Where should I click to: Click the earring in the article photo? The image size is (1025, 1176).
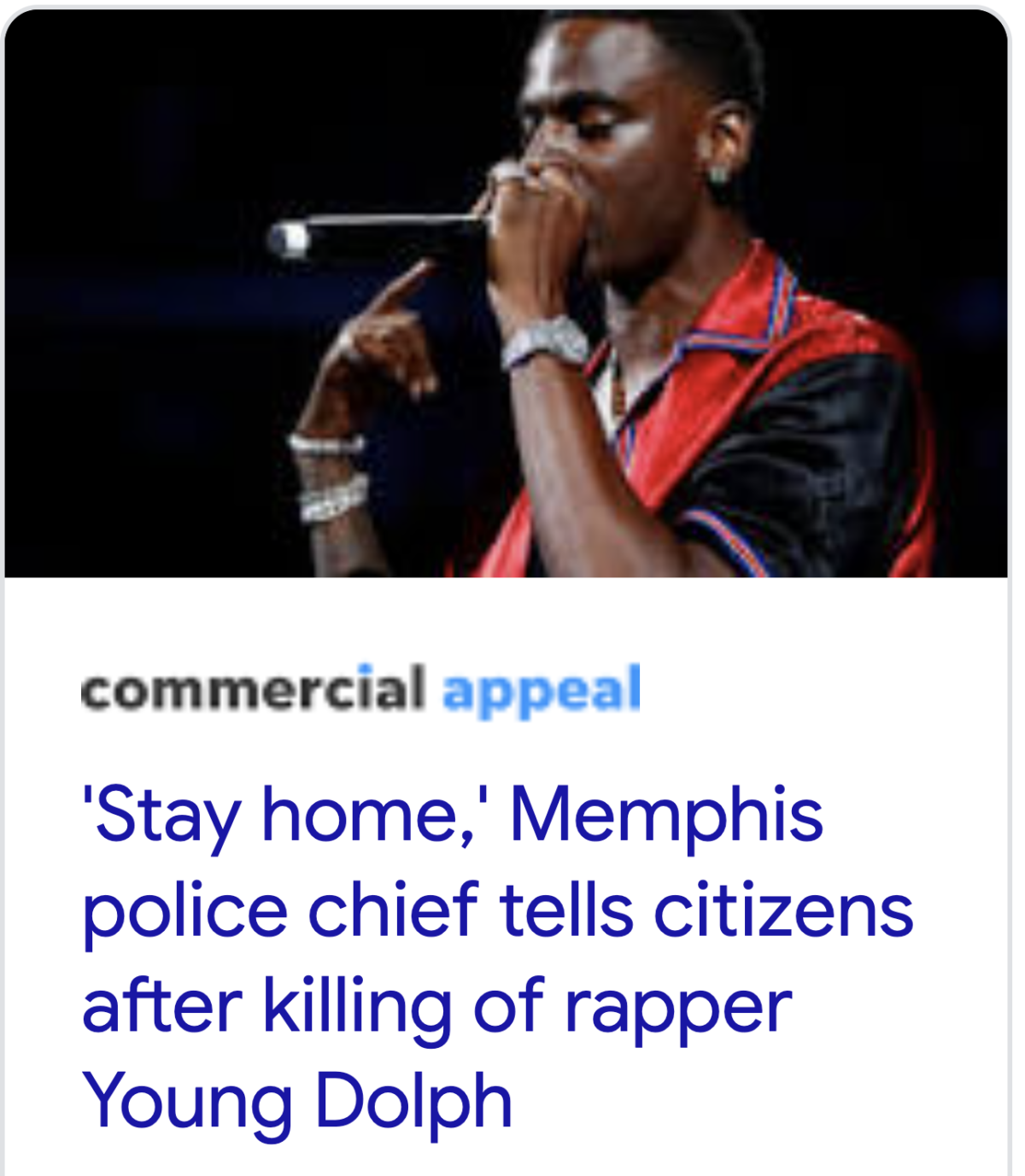tap(719, 173)
